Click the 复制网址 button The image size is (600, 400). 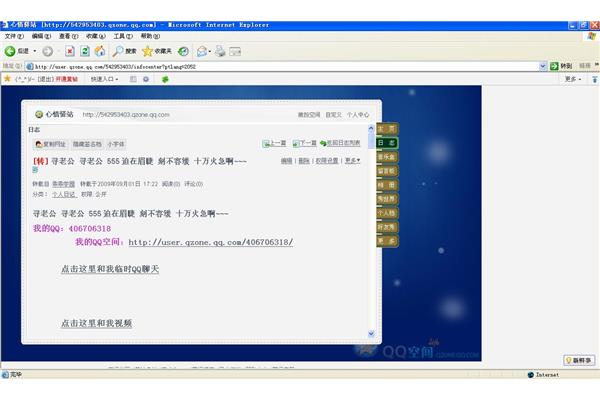(51, 144)
